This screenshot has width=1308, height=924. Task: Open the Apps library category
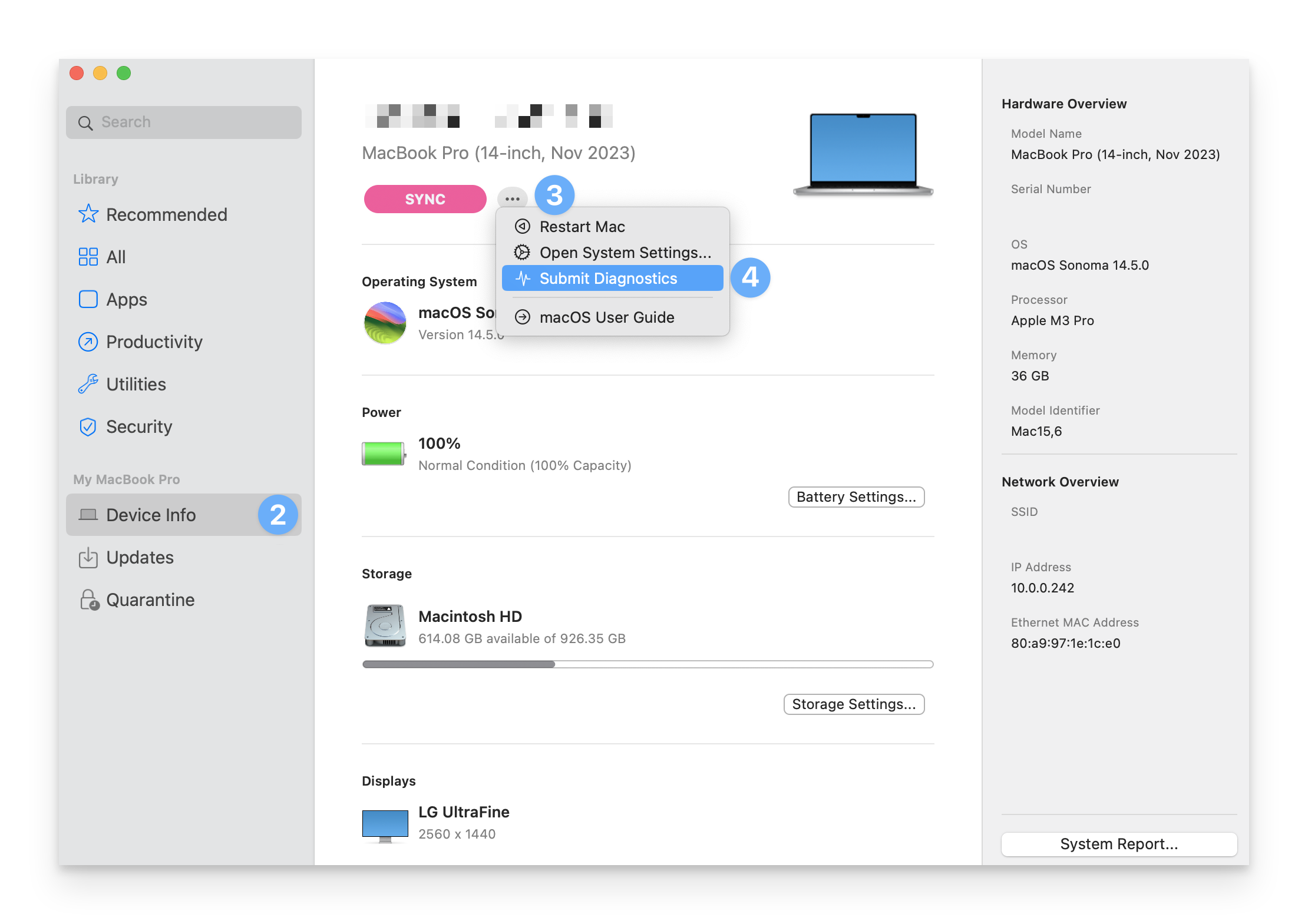click(126, 299)
